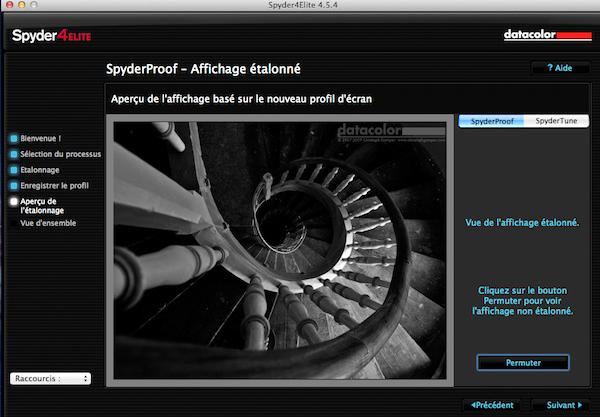Screen dimensions: 600x417
Task: Open the Raccourcis dropdown menu
Action: click(x=51, y=378)
